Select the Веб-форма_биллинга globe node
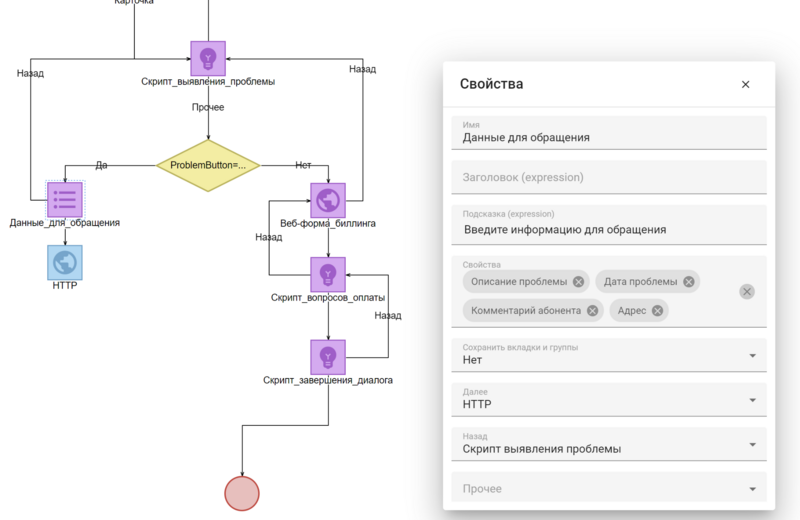The height and width of the screenshot is (520, 800). [327, 200]
